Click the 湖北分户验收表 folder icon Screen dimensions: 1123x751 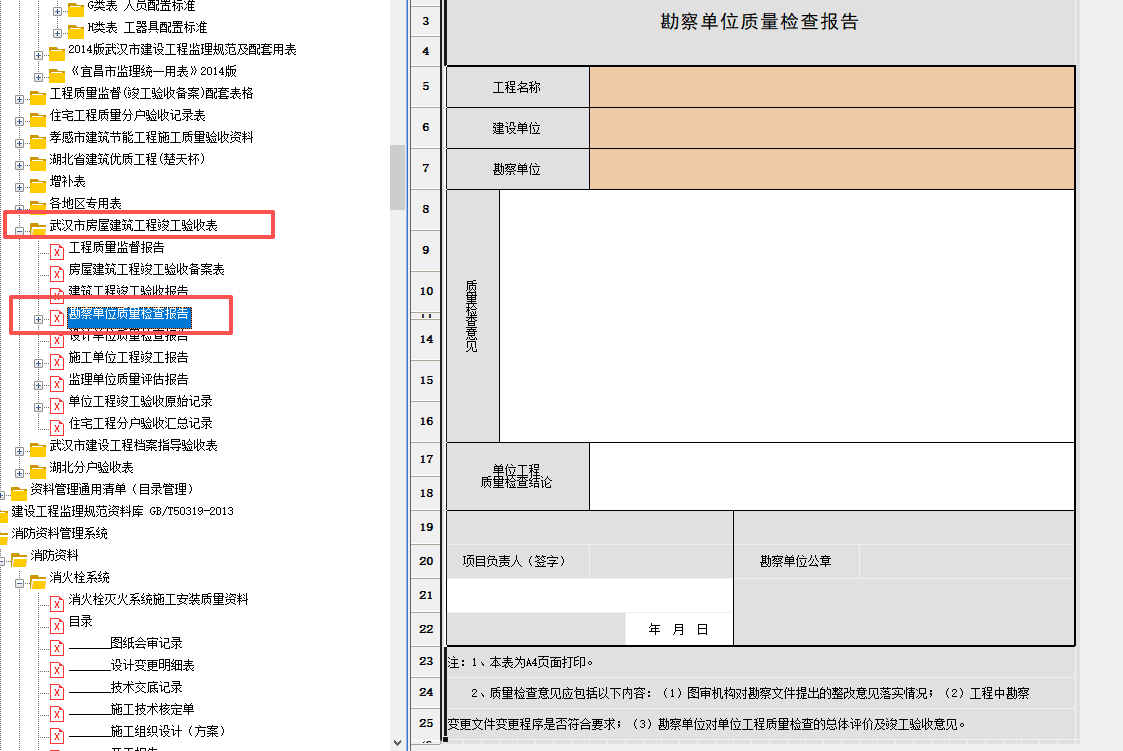click(38, 468)
